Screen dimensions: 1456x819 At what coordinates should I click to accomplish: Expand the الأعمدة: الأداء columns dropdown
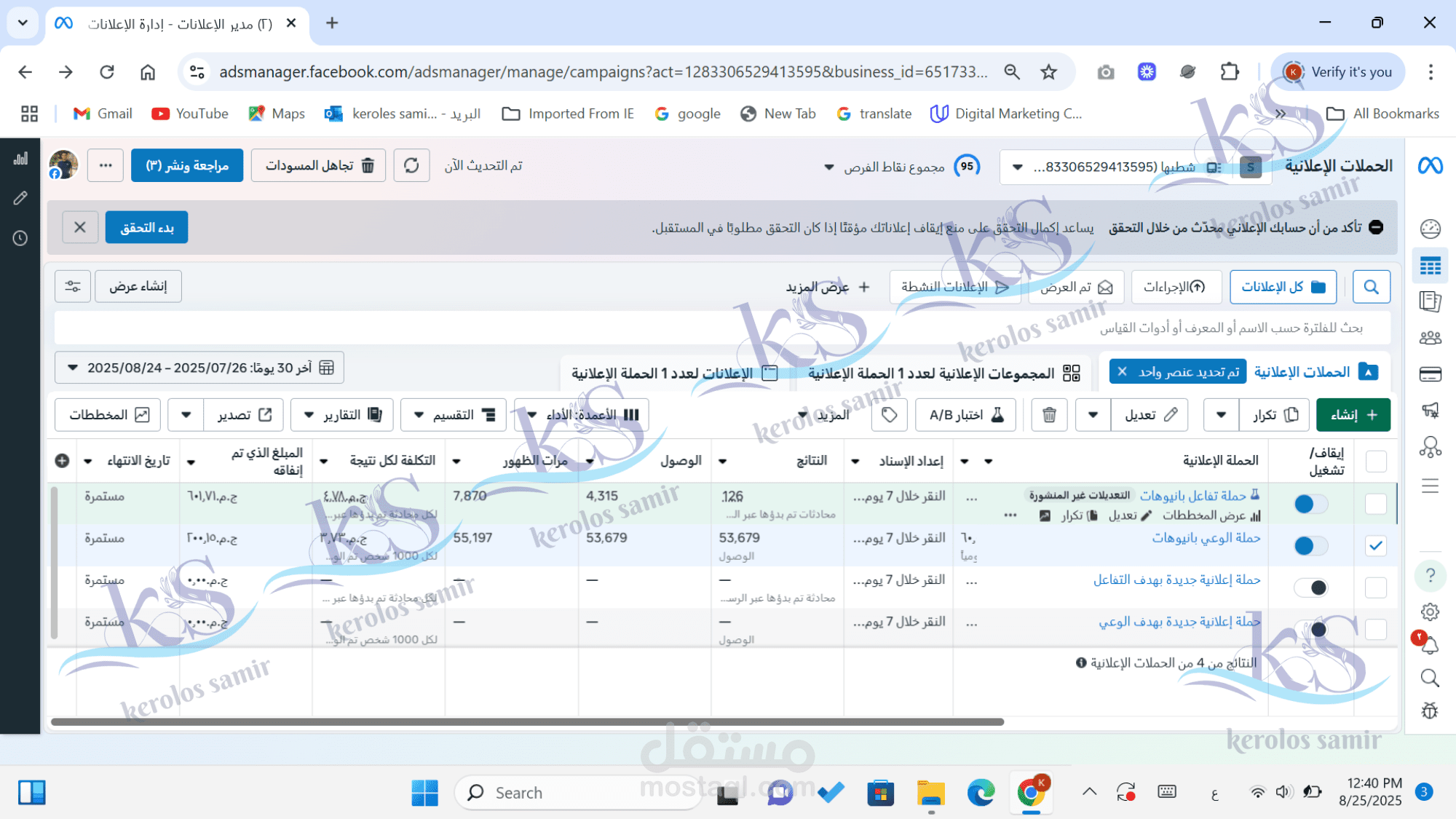click(582, 415)
